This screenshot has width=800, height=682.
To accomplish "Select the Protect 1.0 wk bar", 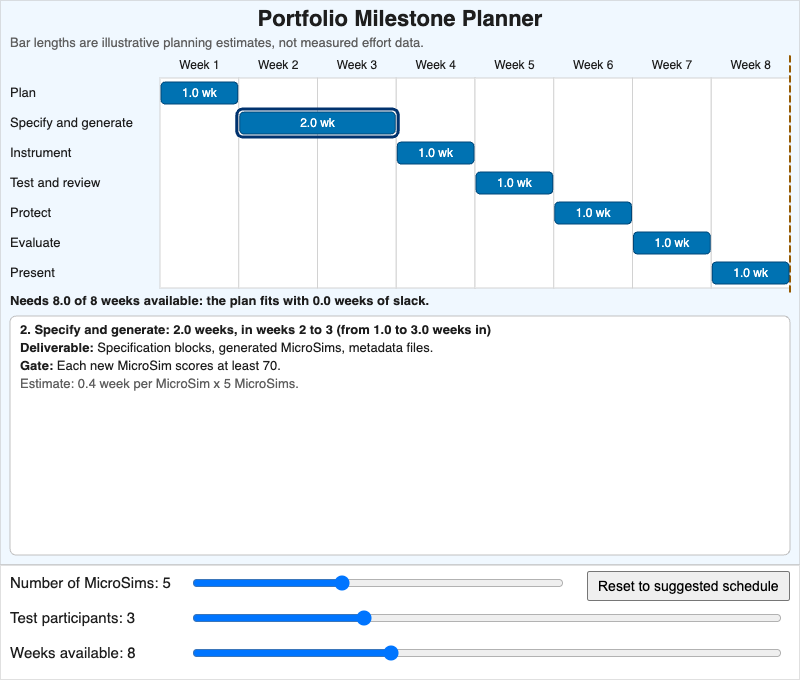I will coord(593,213).
